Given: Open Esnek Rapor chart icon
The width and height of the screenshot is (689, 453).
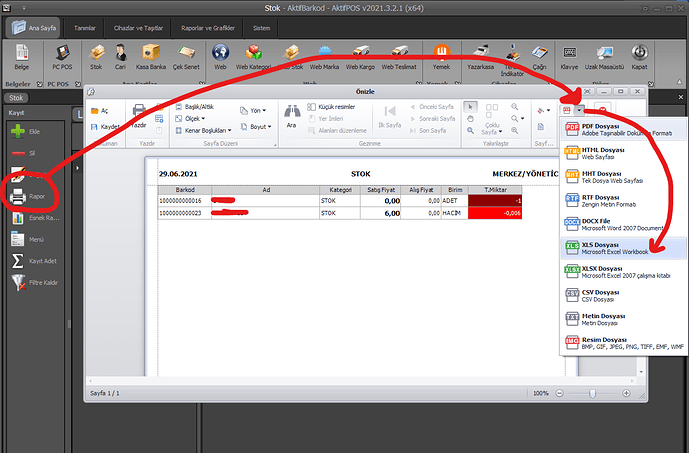Looking at the screenshot, I should (x=18, y=218).
